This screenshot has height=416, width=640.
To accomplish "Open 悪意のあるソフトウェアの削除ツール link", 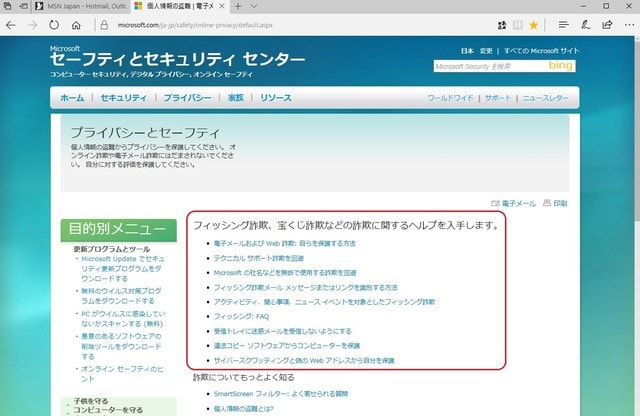I will (121, 346).
